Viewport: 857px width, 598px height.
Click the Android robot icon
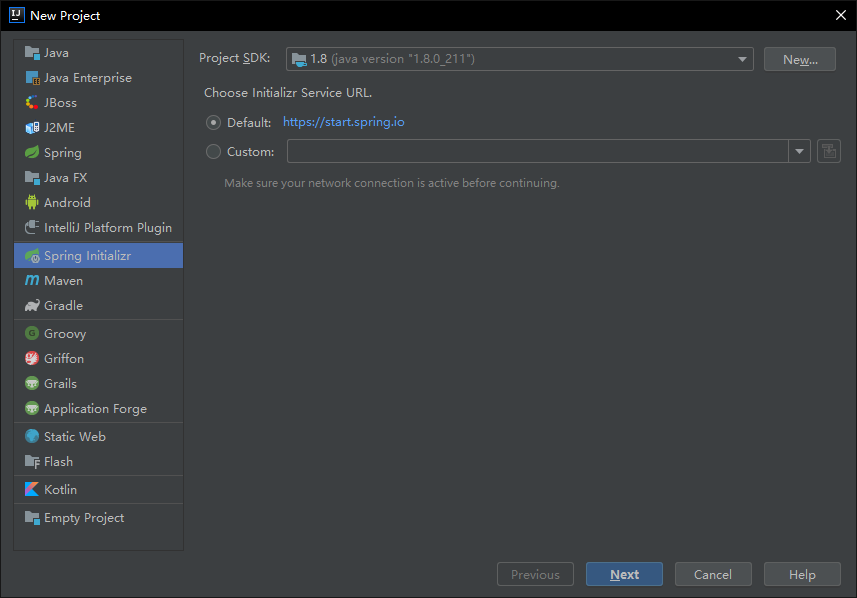point(32,202)
